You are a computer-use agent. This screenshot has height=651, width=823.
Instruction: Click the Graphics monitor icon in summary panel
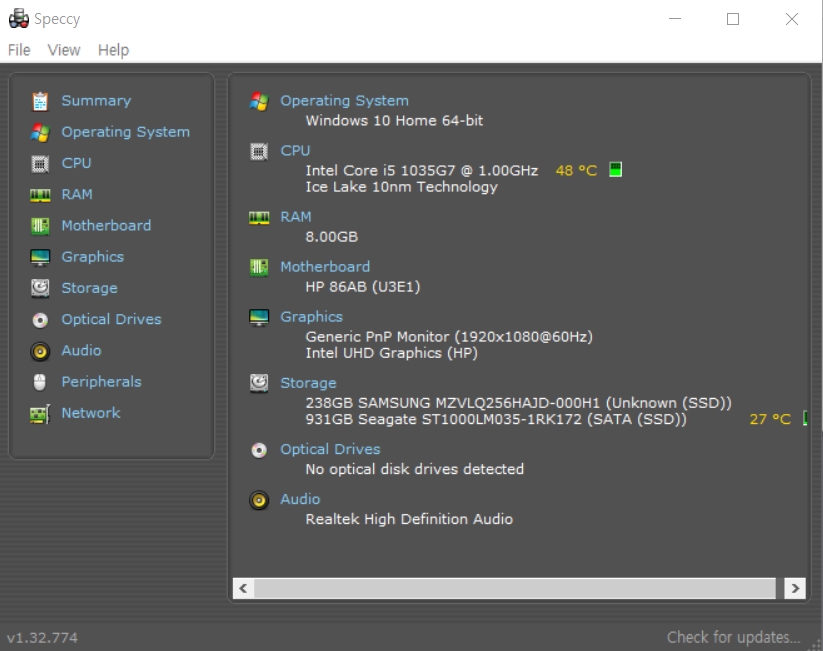click(259, 318)
